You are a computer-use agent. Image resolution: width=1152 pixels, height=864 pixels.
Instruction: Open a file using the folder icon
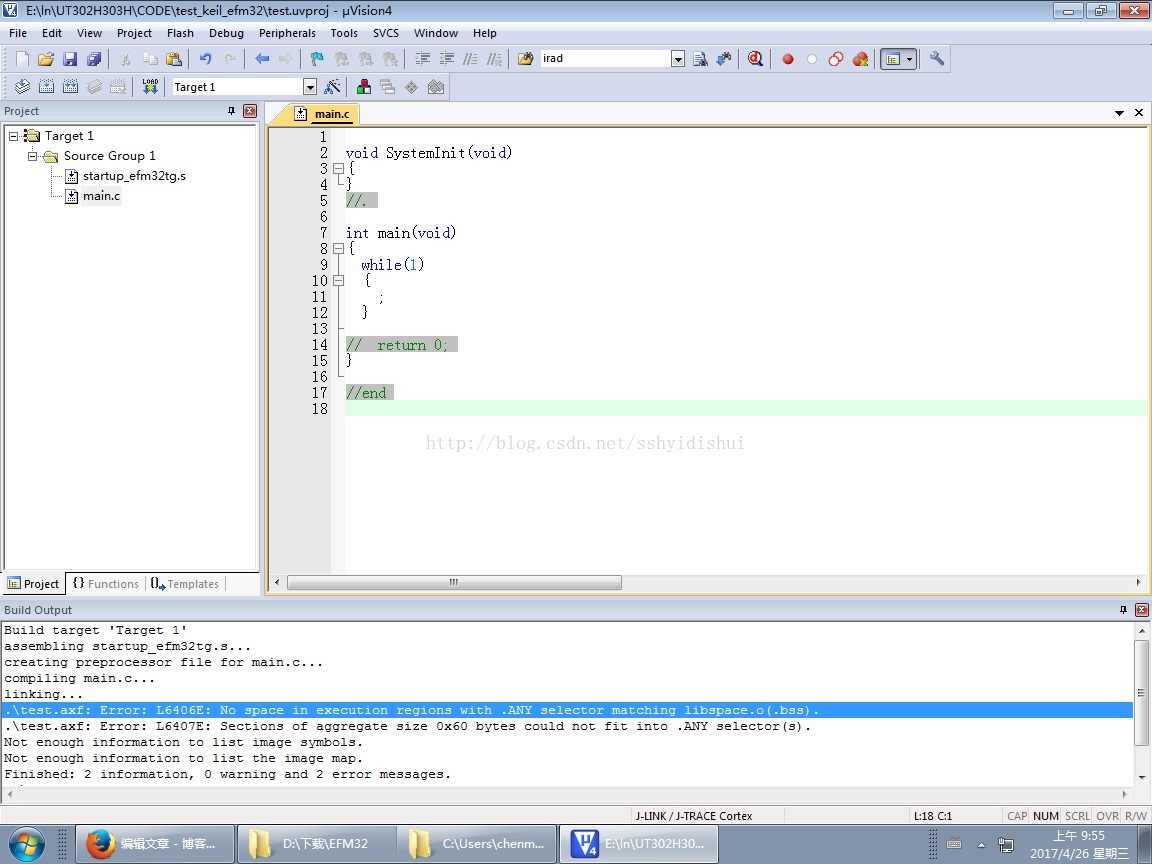[x=46, y=59]
